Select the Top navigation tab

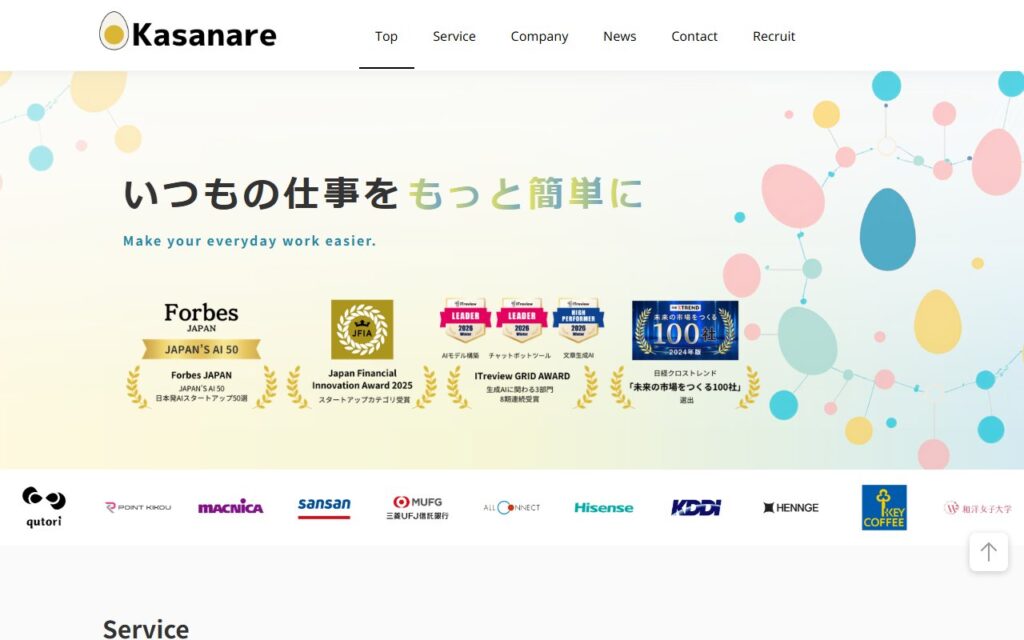[386, 36]
